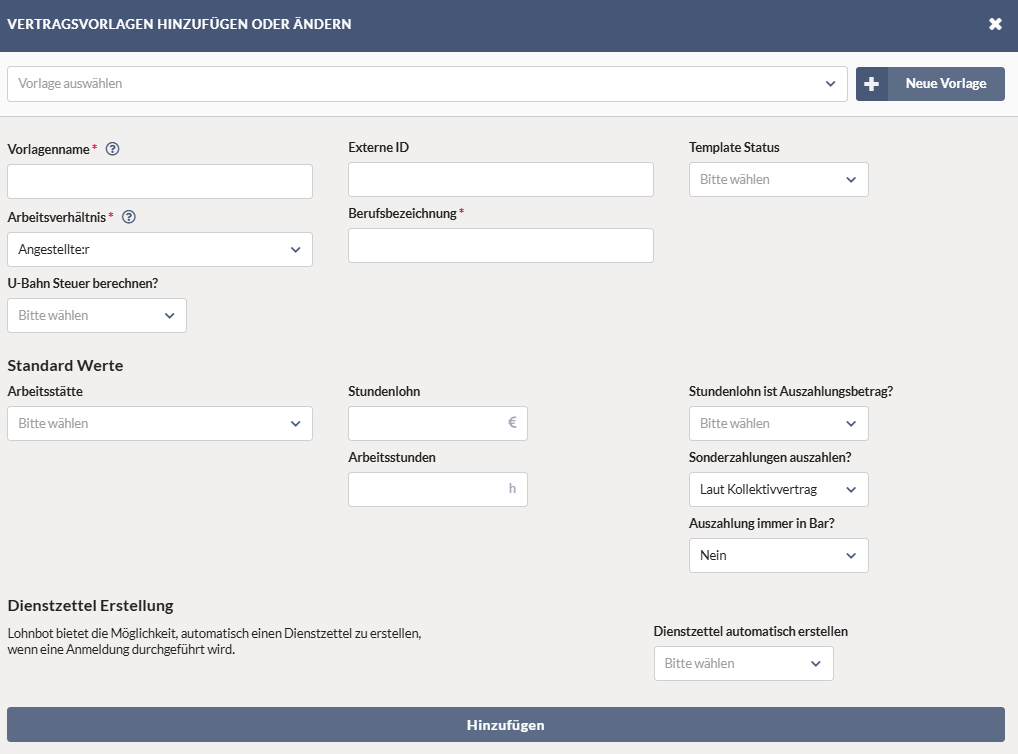Open the Template Status dropdown
This screenshot has width=1018, height=754.
click(x=778, y=179)
